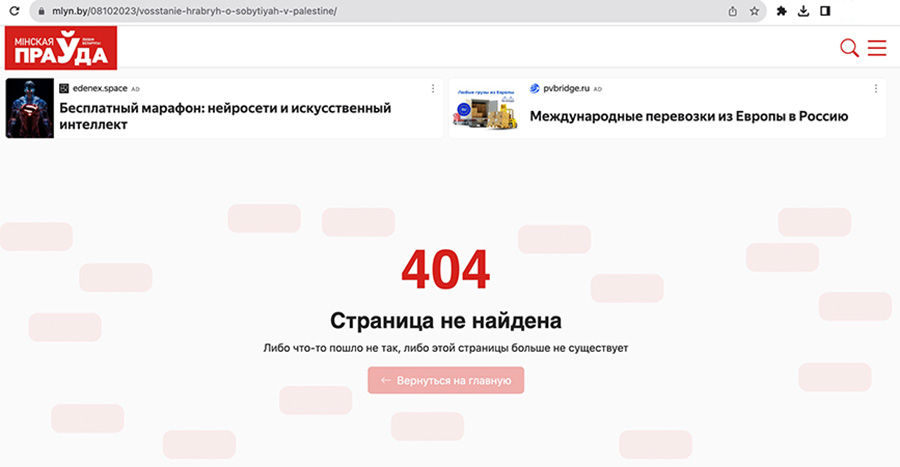This screenshot has width=900, height=467.
Task: Open the red hamburger menu
Action: point(877,48)
